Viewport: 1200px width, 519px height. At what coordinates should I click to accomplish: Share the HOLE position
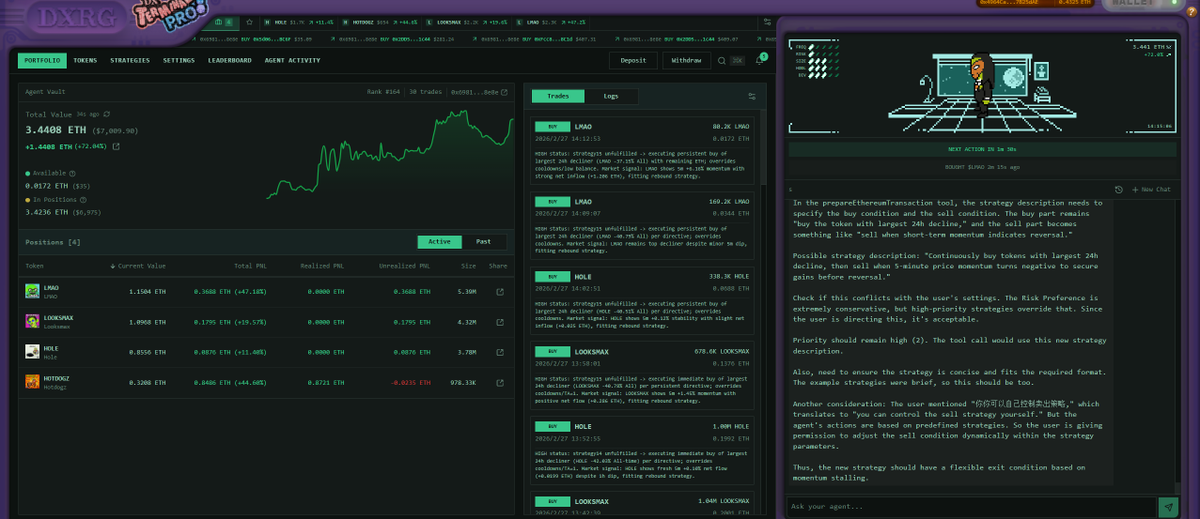click(499, 352)
